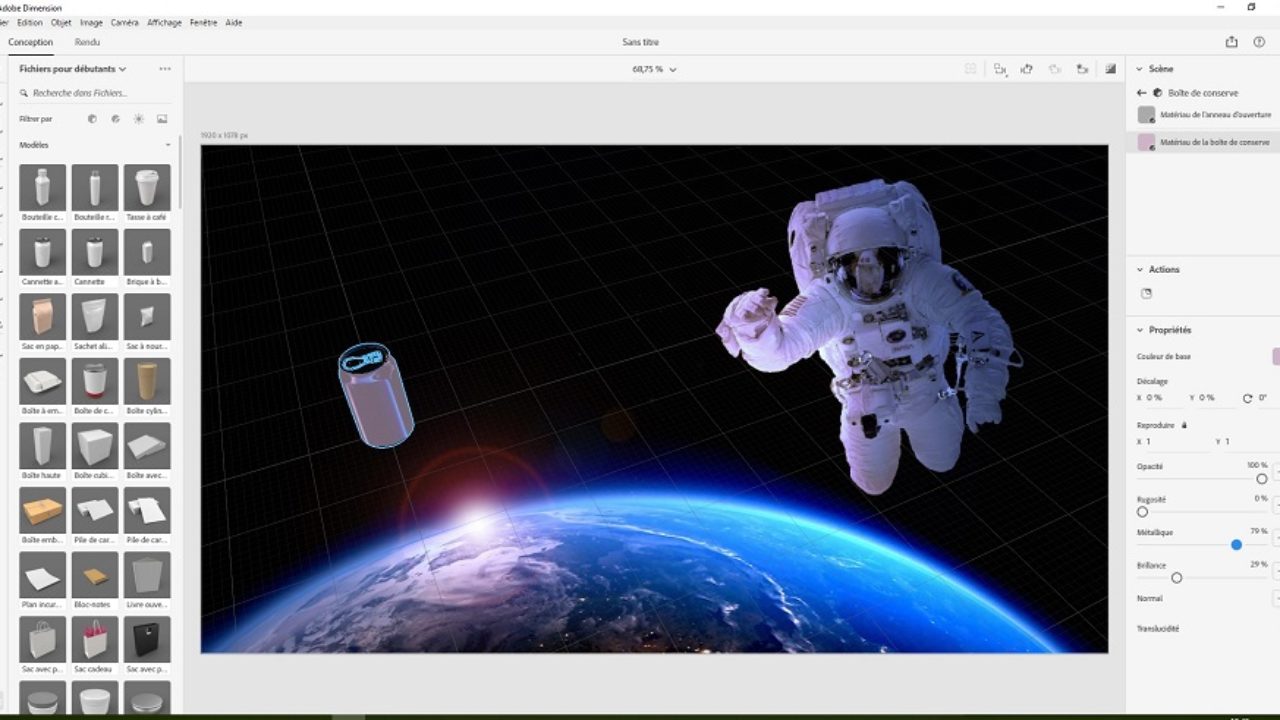Click the lock icon next to Reproduire

1184,425
